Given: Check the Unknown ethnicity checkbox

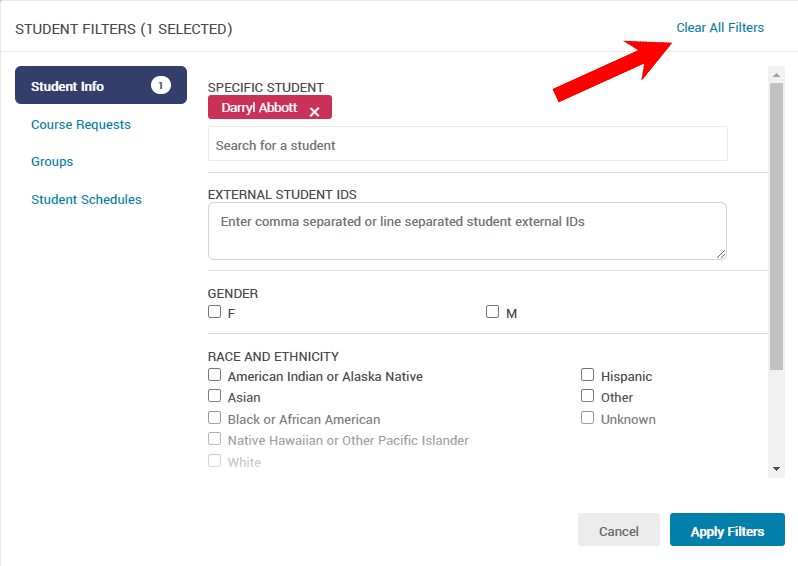Looking at the screenshot, I should pos(588,418).
